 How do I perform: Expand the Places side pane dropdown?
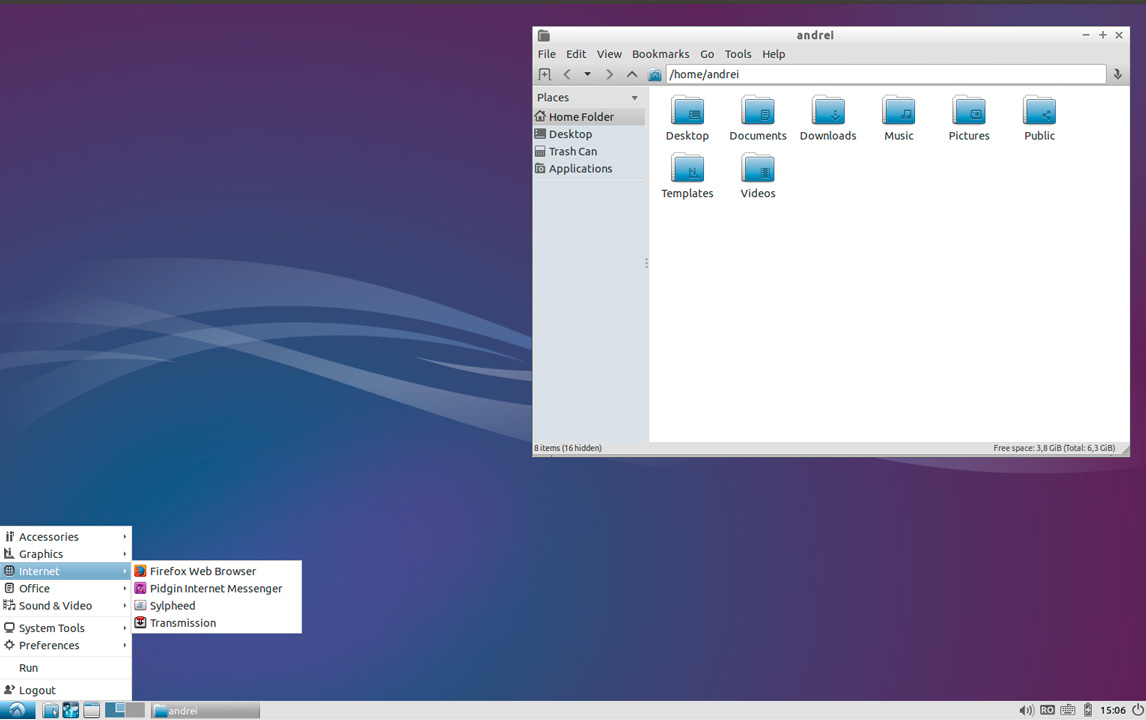click(634, 98)
